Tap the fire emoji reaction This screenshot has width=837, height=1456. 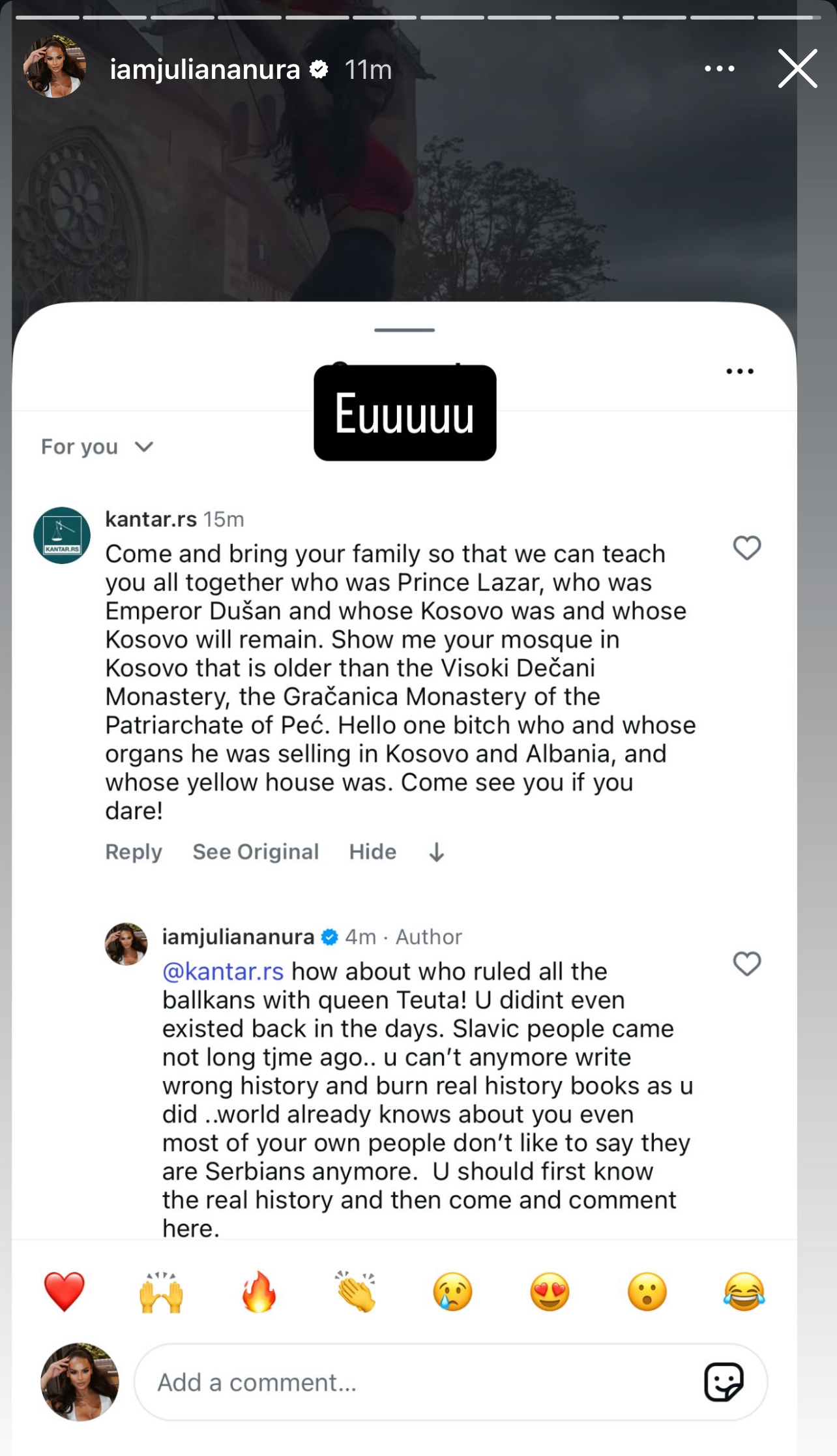pos(259,1291)
